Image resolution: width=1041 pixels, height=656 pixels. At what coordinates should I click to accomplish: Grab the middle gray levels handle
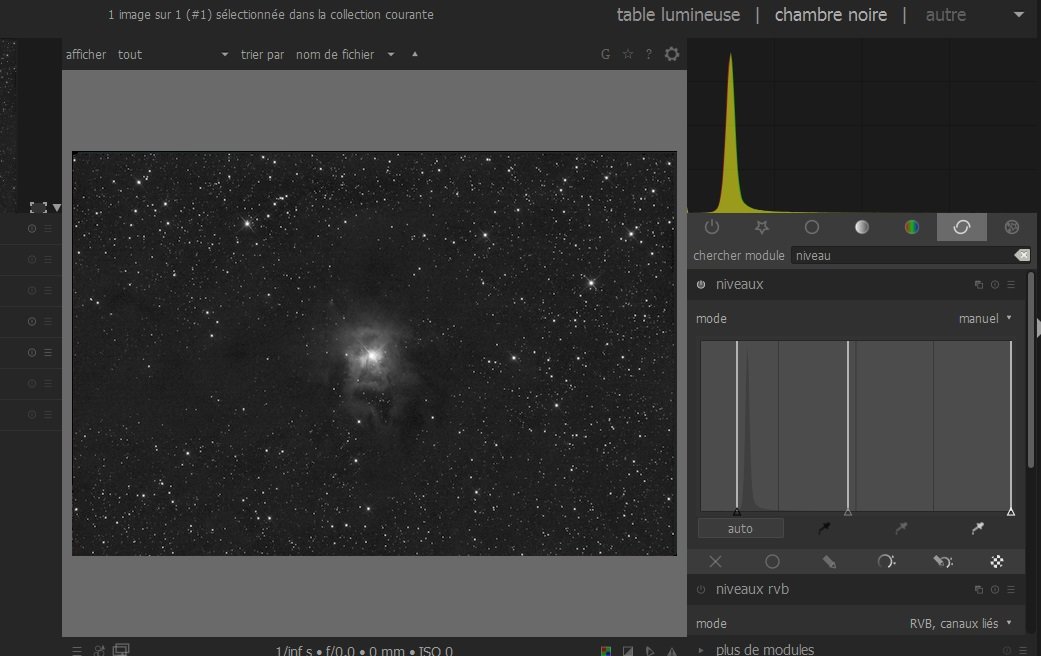tap(848, 512)
